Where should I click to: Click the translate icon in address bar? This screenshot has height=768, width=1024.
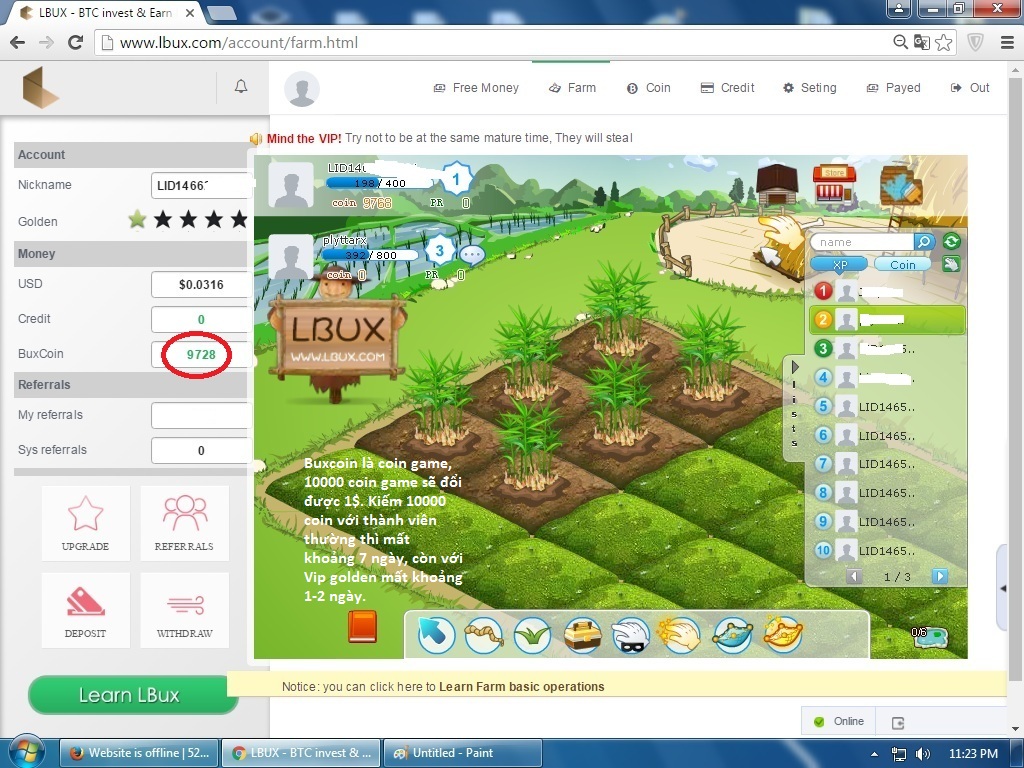[921, 42]
